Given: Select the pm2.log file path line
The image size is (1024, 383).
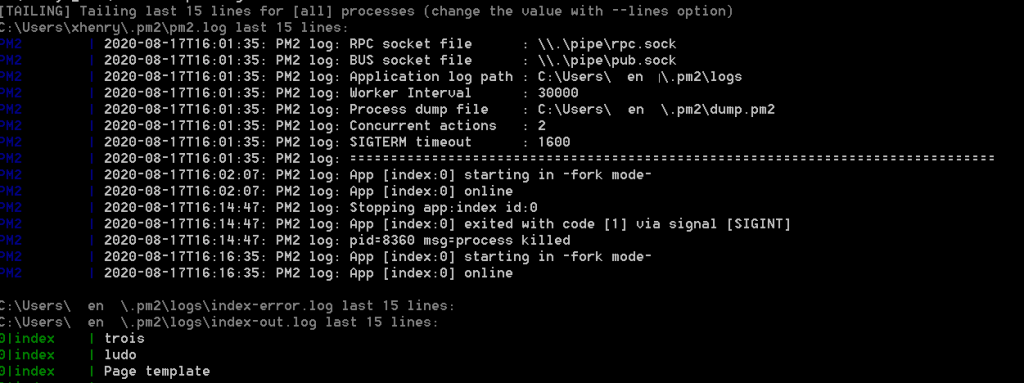Looking at the screenshot, I should click(x=174, y=27).
